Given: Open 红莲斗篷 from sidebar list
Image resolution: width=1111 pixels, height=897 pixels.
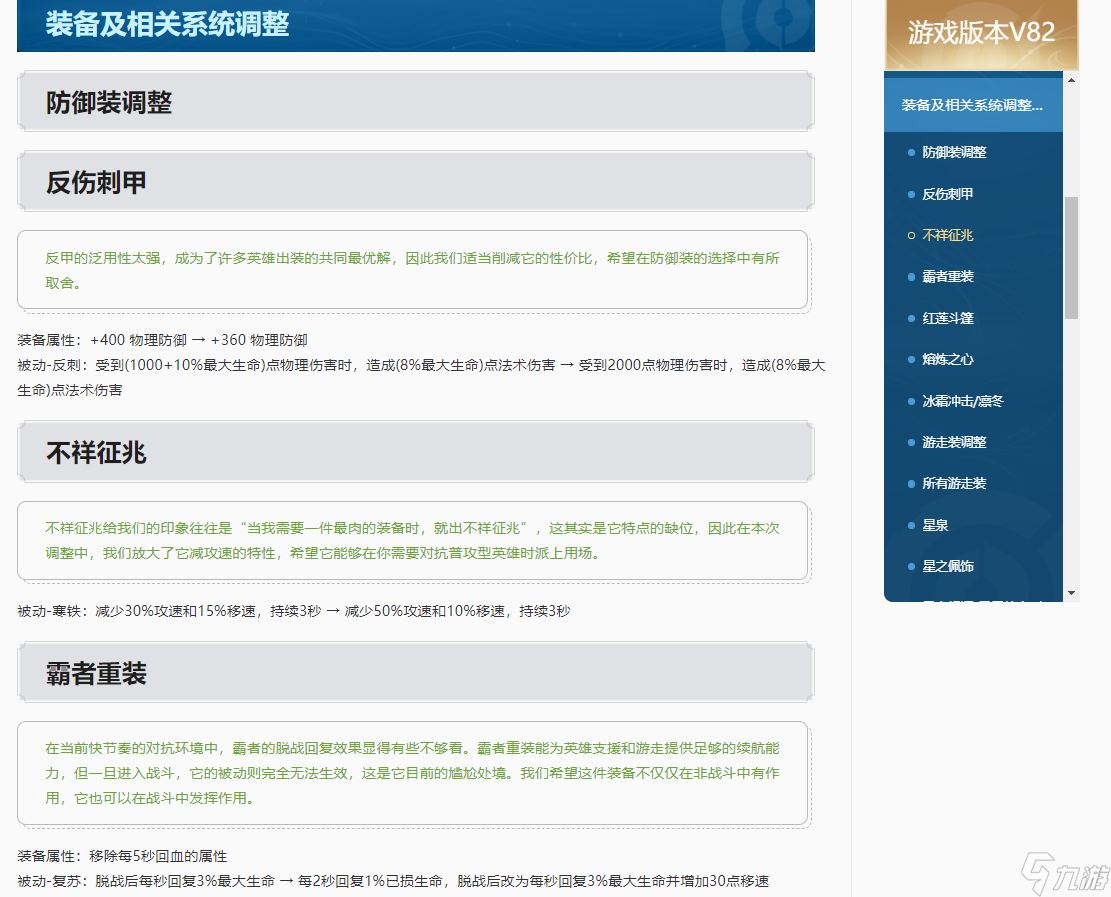Looking at the screenshot, I should (x=947, y=318).
